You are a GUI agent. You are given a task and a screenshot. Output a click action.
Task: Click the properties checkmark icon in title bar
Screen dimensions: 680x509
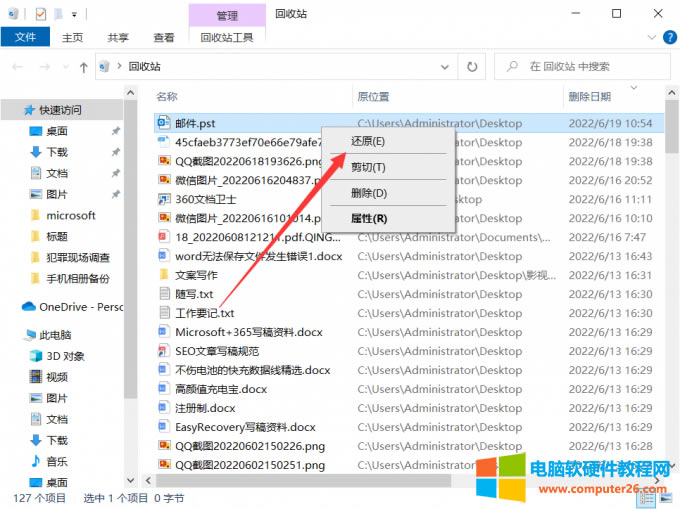[40, 14]
